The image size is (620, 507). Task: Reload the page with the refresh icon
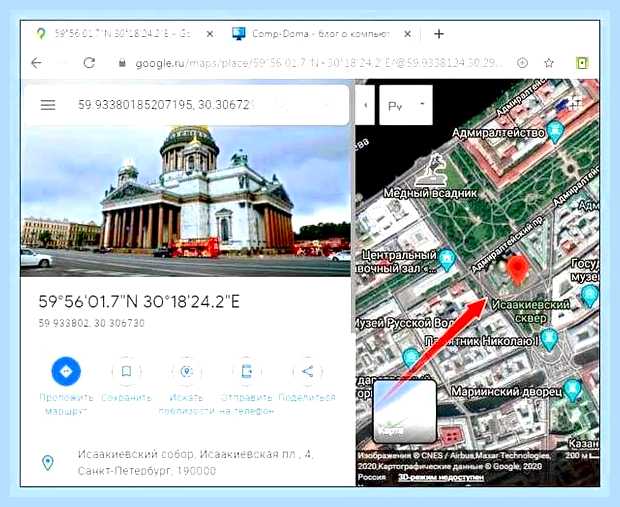point(89,63)
